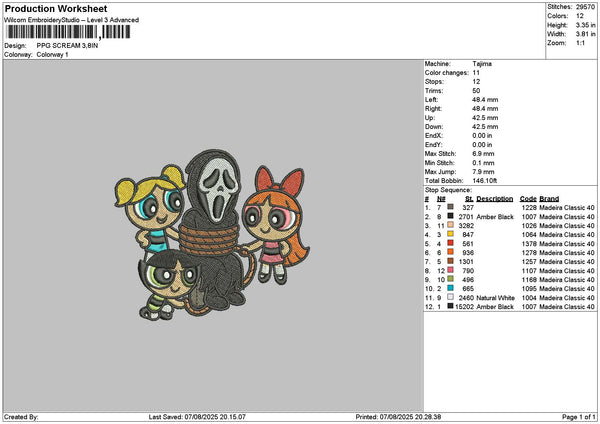
Task: Click the design name 'PPG SCREAM 3,8IN'
Action: click(67, 46)
